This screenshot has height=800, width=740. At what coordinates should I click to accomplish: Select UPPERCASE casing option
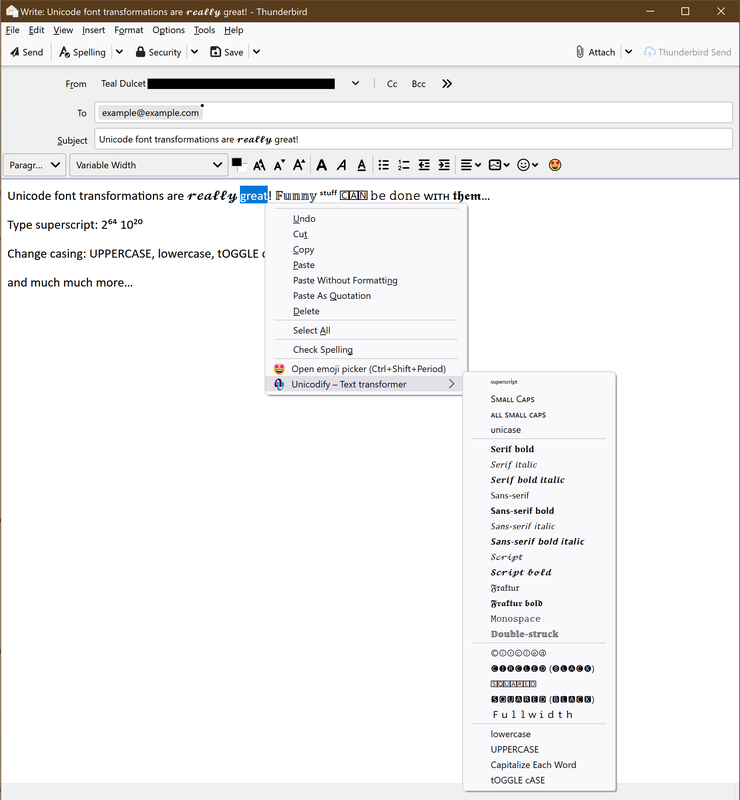(x=539, y=749)
